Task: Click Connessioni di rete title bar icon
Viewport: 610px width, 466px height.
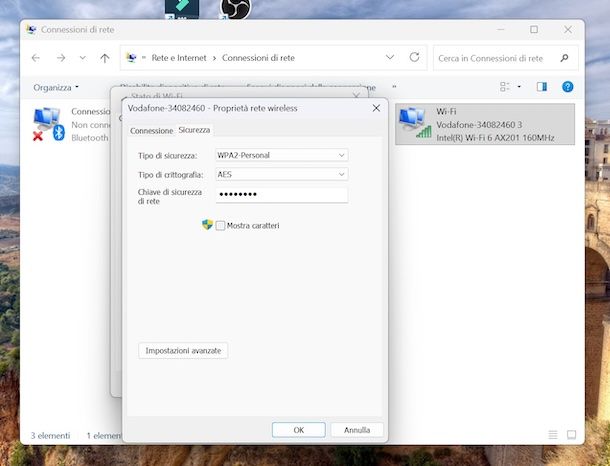Action: point(31,30)
